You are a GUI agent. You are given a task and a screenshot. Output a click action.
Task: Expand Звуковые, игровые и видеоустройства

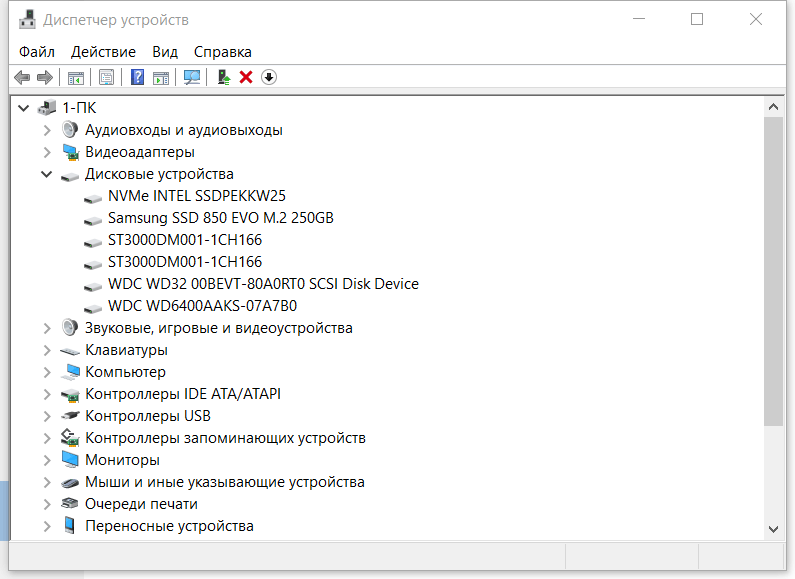pos(47,328)
